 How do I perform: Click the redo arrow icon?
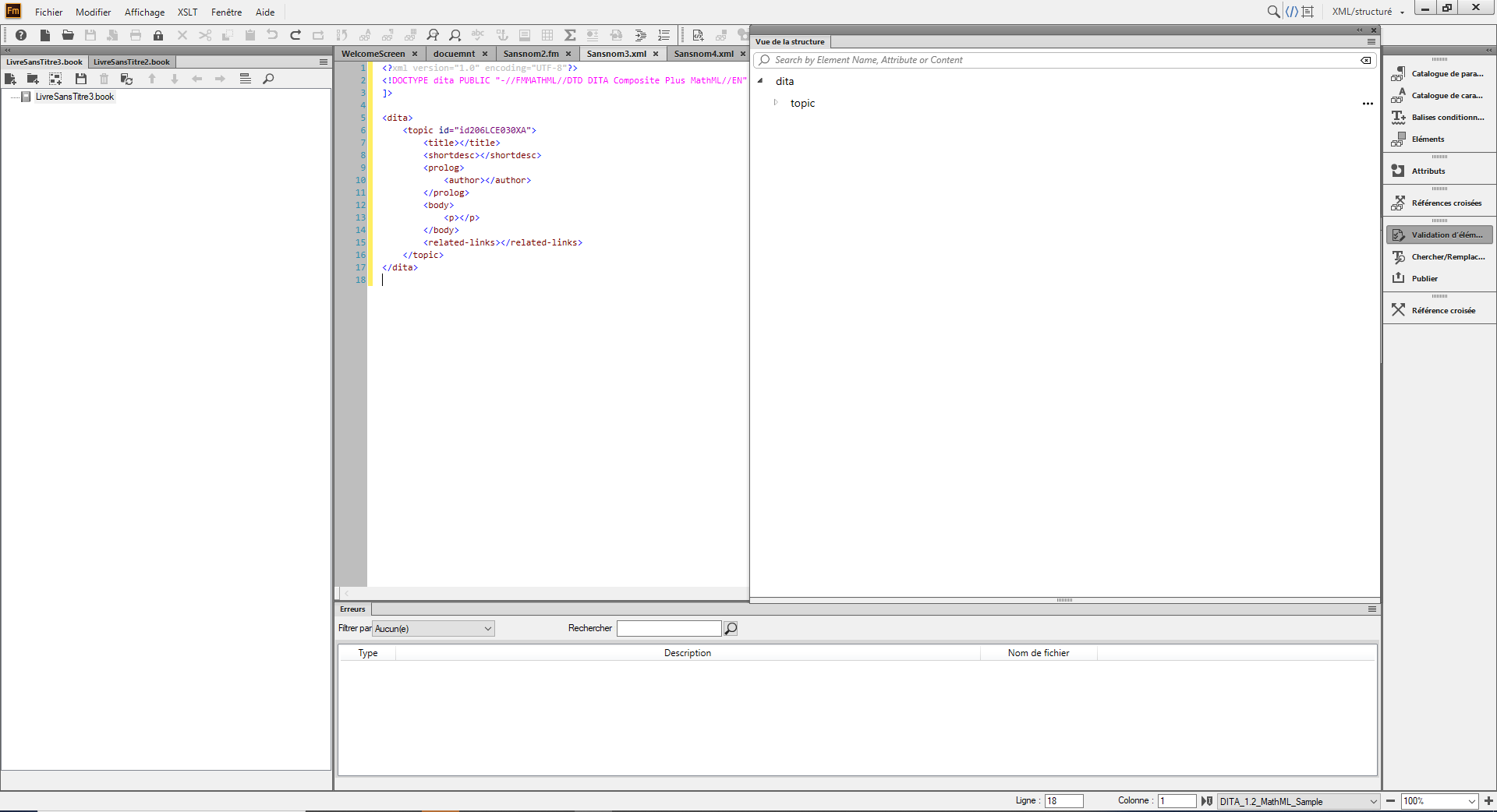click(296, 35)
